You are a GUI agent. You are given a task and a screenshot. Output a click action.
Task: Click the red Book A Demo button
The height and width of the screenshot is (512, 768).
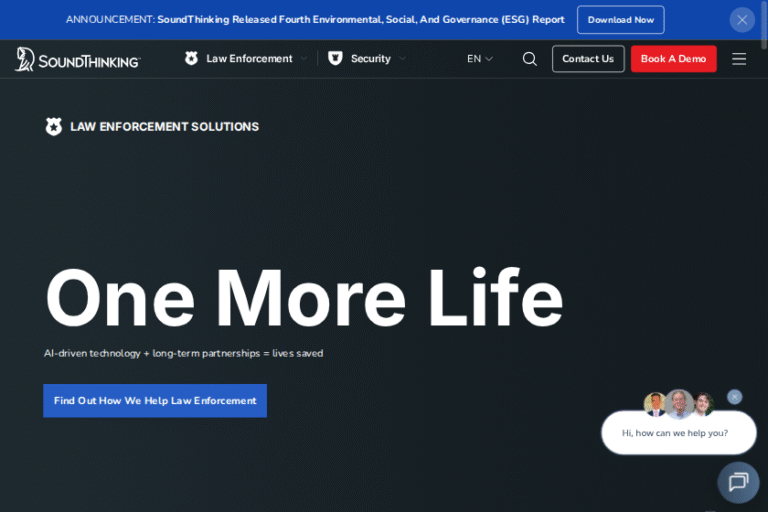coord(673,59)
